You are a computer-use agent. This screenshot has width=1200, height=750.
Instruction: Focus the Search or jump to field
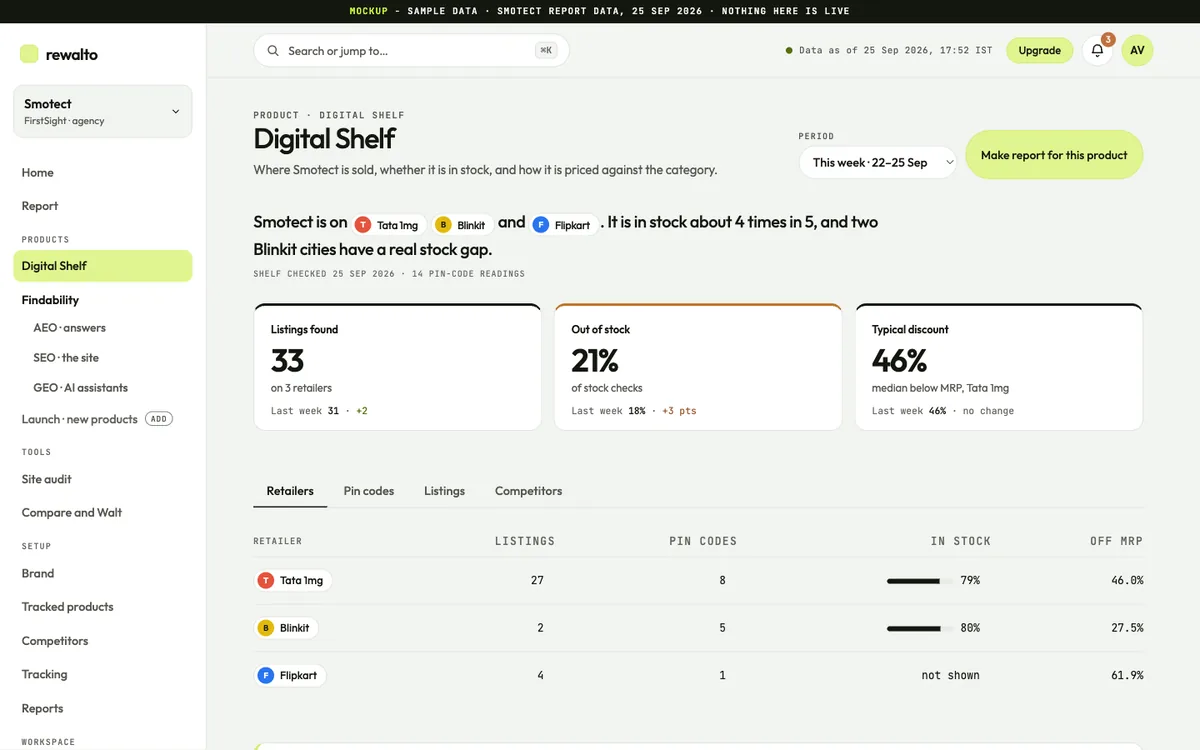tap(411, 51)
